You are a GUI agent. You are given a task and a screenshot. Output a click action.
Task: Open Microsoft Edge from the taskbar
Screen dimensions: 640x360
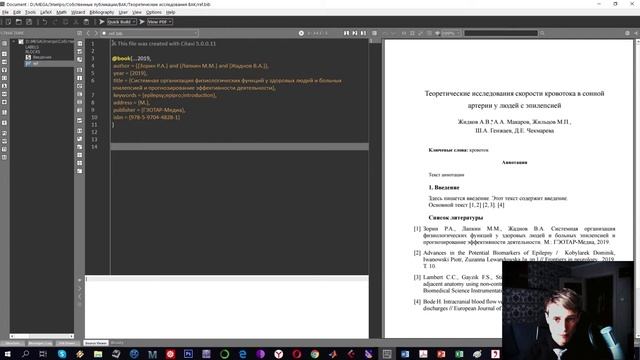(x=242, y=354)
